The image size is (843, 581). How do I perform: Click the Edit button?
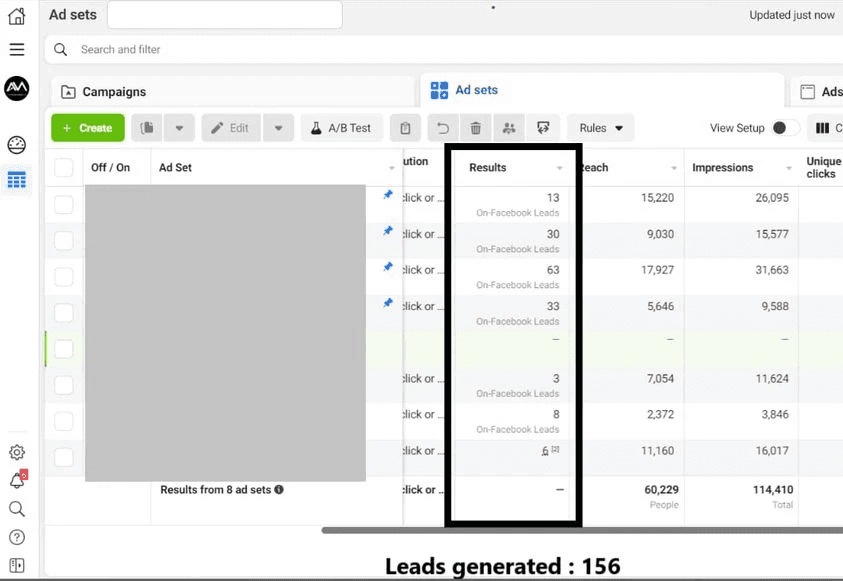click(x=231, y=128)
